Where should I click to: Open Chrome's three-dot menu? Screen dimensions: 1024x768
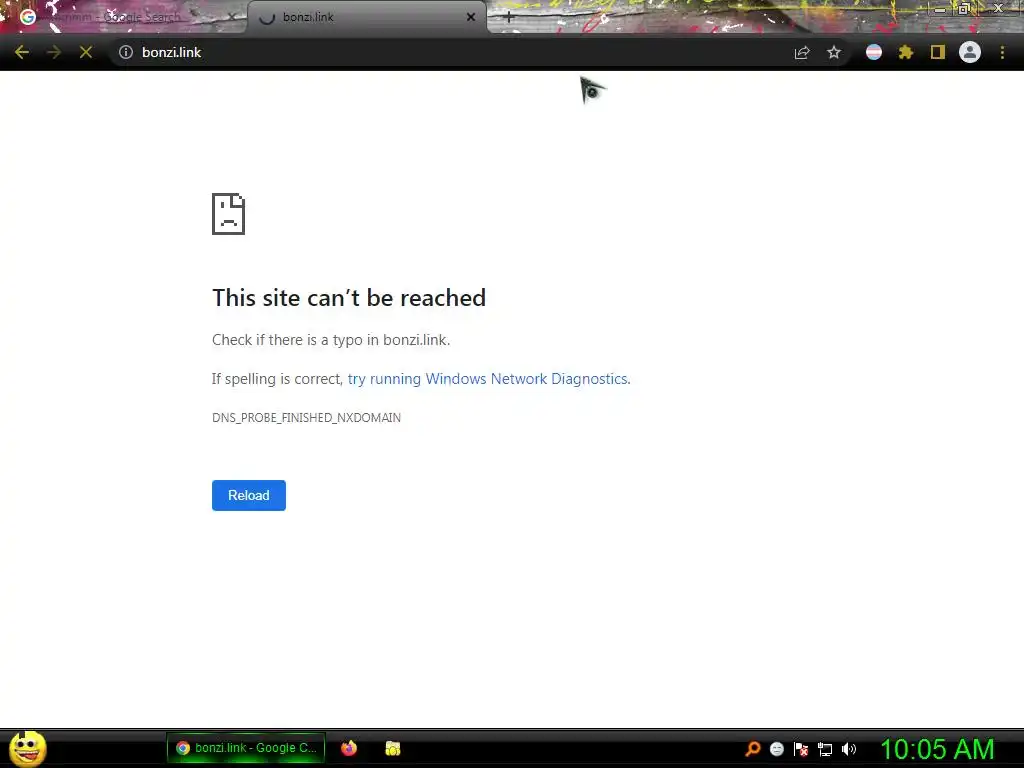pyautogui.click(x=1002, y=52)
